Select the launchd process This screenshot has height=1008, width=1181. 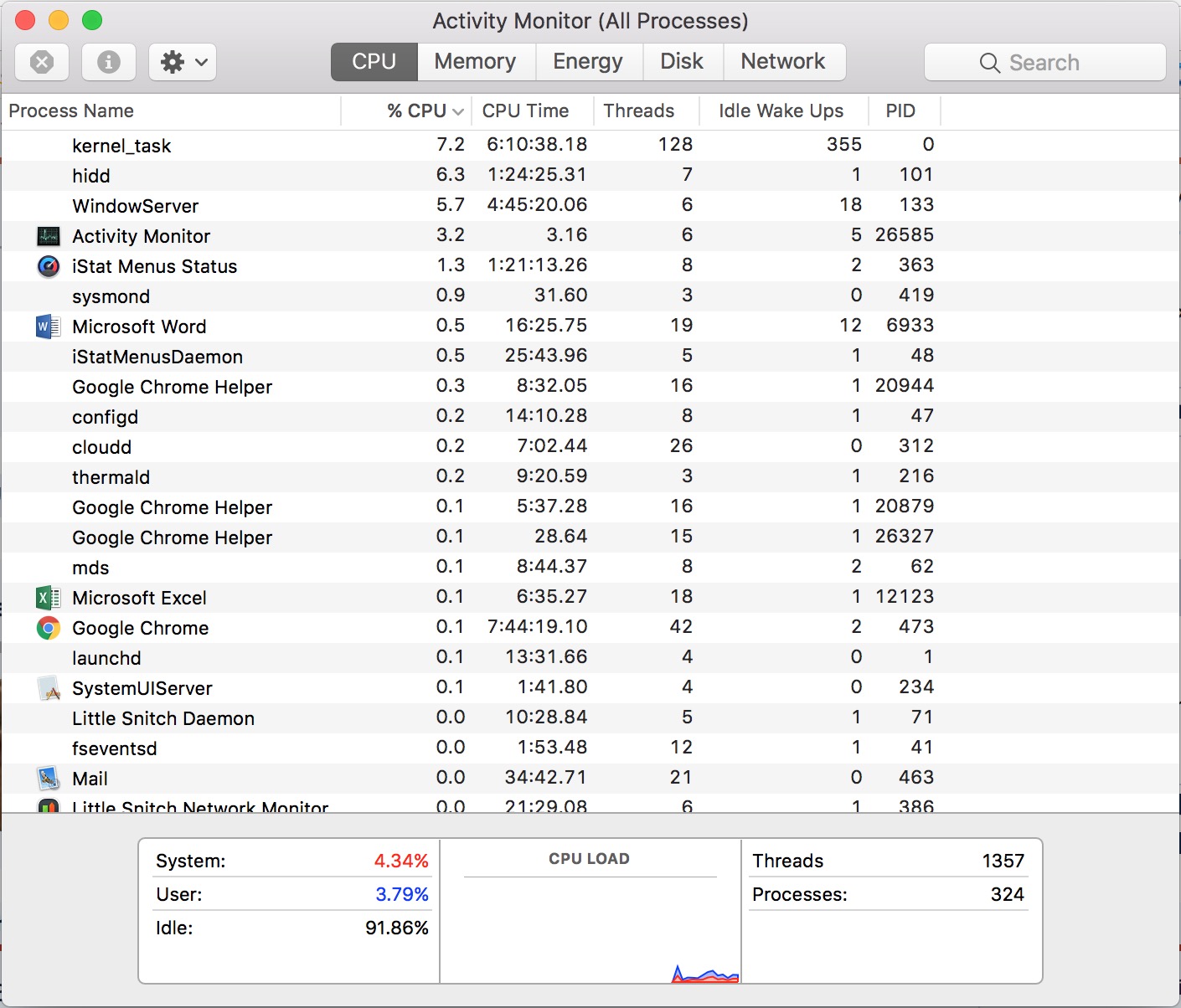click(590, 658)
